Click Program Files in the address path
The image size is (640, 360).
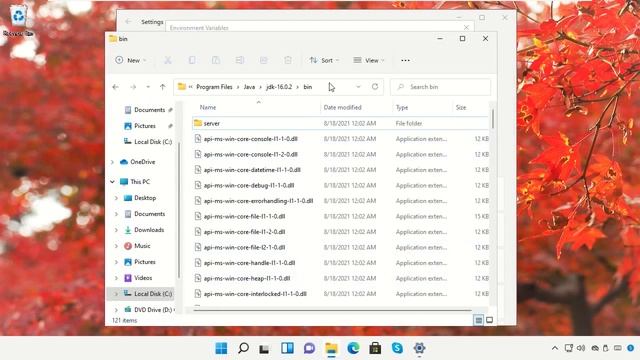coord(214,87)
